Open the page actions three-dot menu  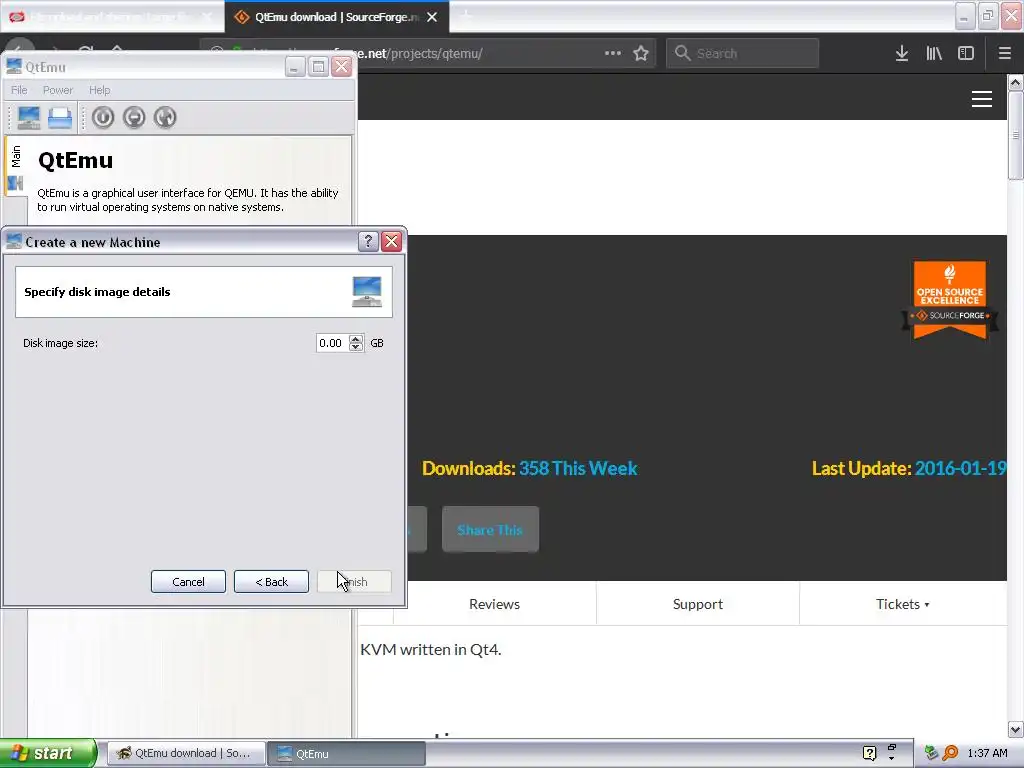point(613,54)
